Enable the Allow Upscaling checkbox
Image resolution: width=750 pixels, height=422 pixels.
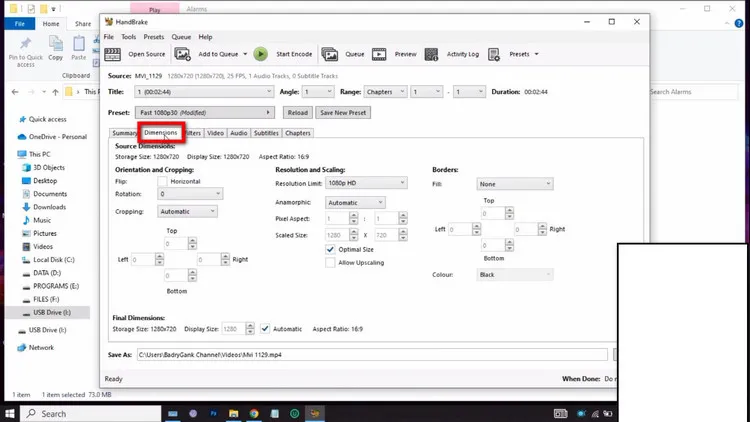(x=330, y=263)
